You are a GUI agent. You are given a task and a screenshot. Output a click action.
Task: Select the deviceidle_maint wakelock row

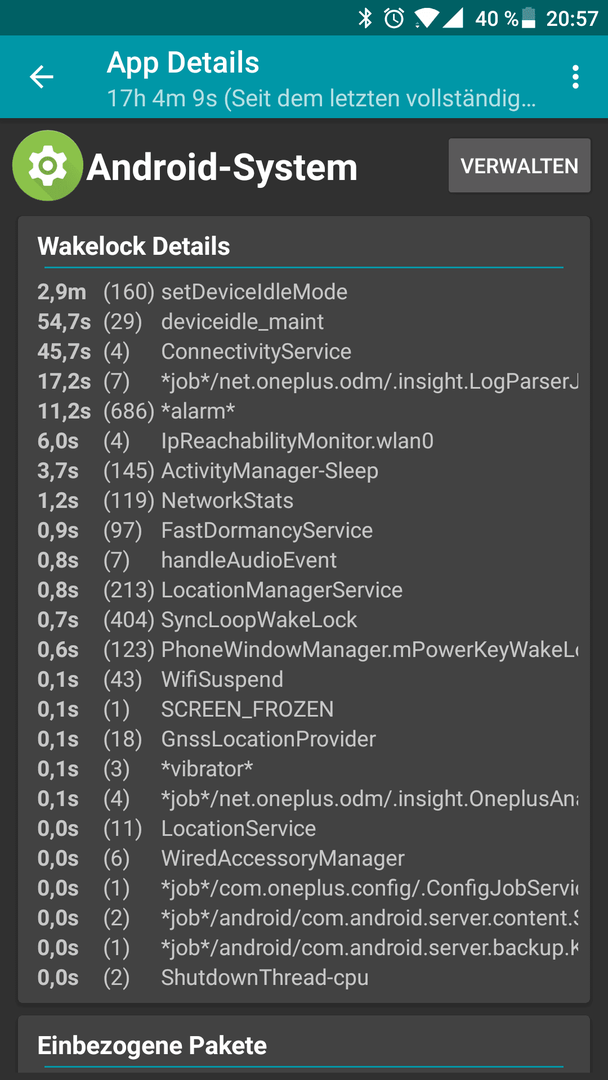(304, 322)
